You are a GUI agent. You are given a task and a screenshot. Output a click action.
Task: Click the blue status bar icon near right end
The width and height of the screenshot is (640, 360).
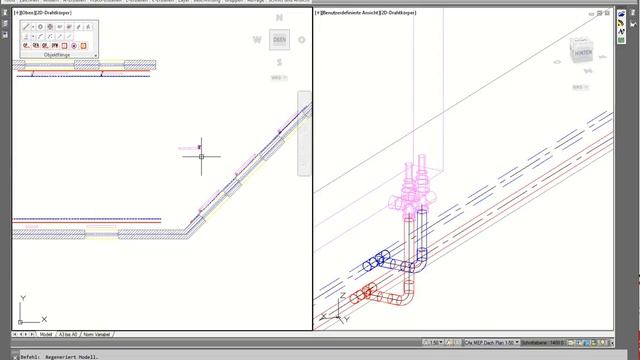587,343
